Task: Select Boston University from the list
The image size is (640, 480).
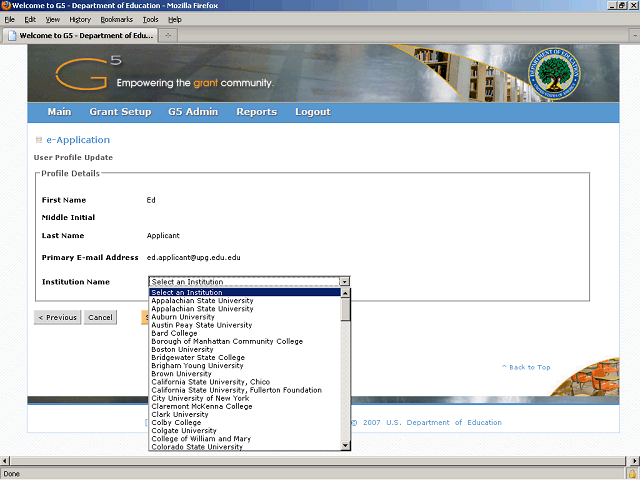Action: (x=244, y=349)
